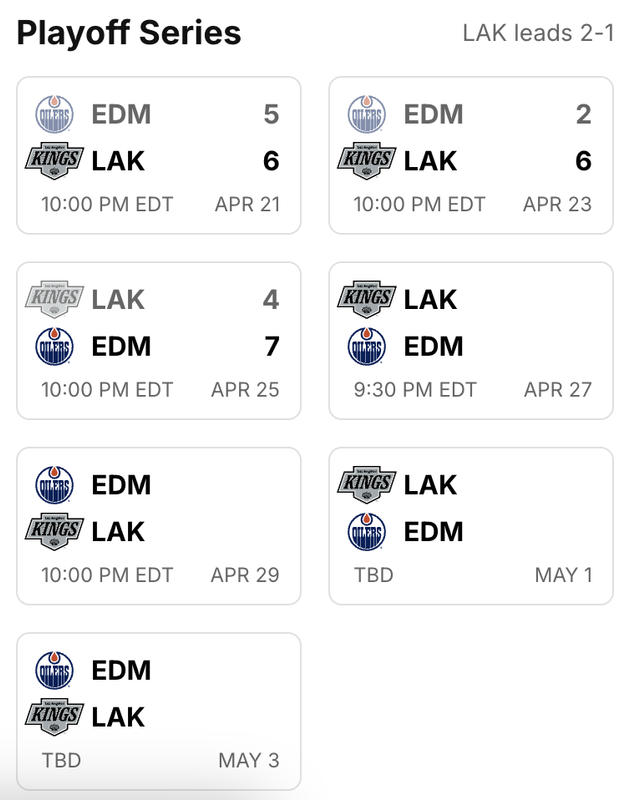Screen dimensions: 635x800
Task: Click the Oilers logo in the May 3 game
Action: point(55,670)
